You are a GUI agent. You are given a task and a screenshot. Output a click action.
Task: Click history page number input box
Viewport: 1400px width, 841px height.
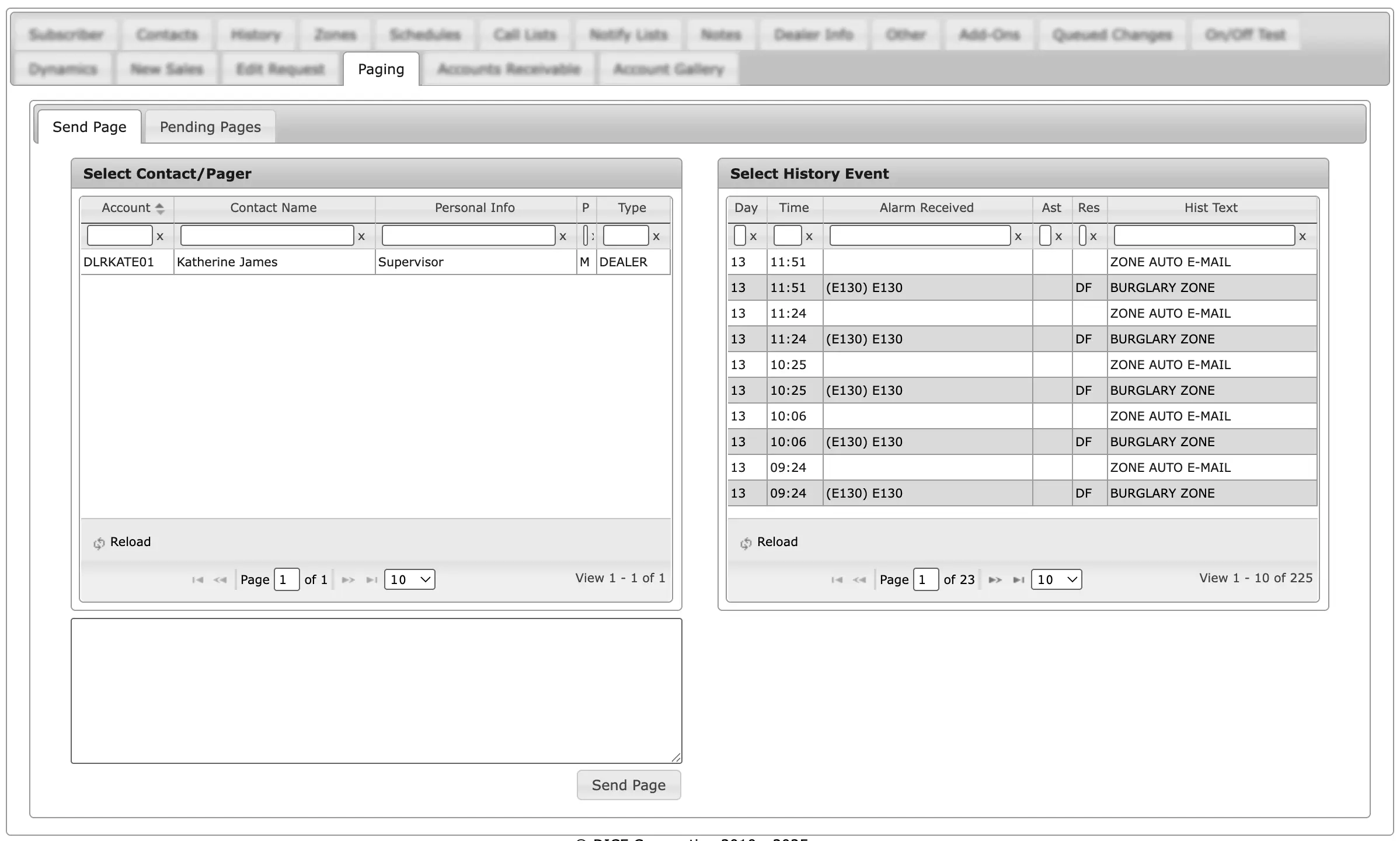[x=925, y=579]
